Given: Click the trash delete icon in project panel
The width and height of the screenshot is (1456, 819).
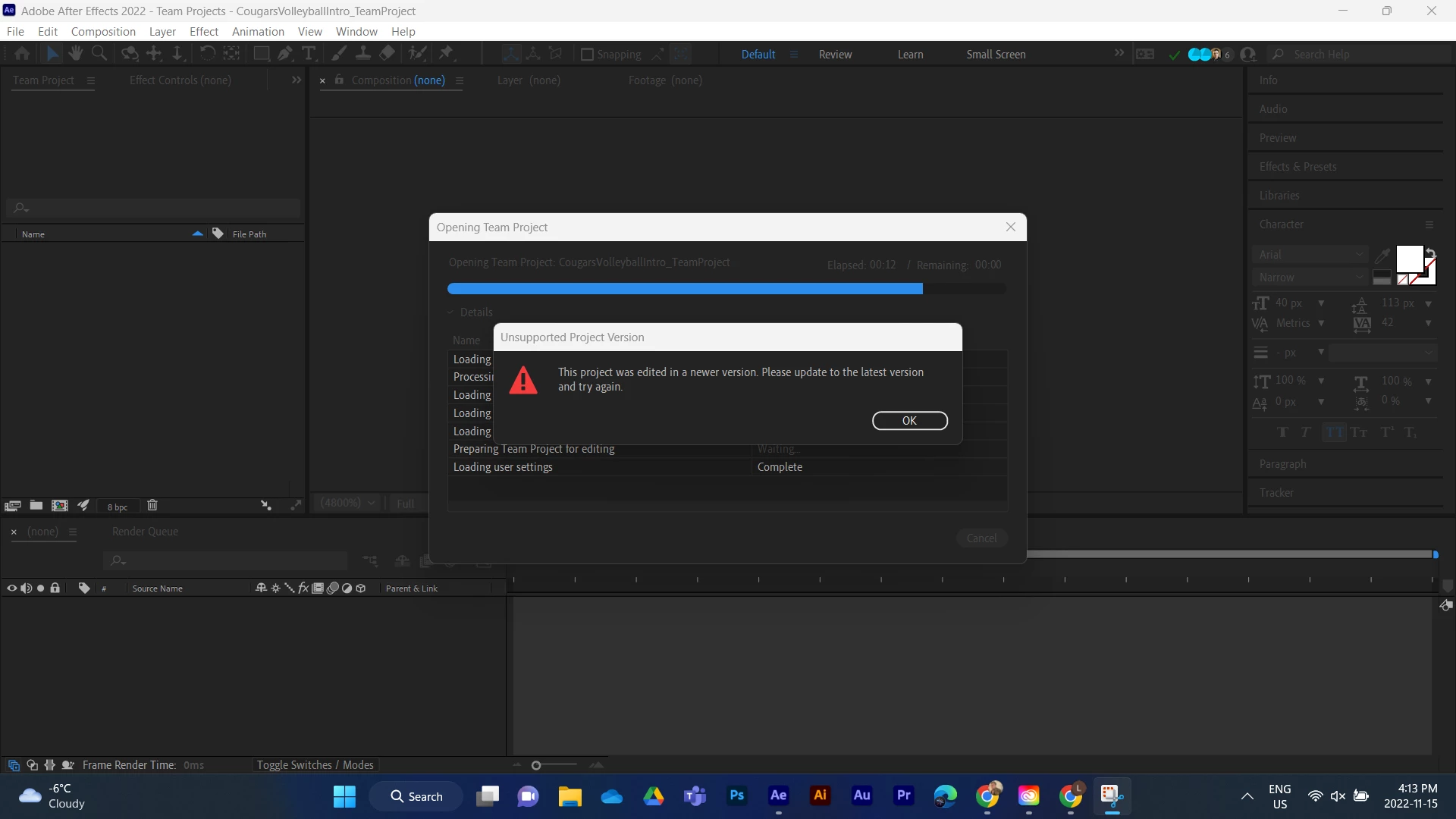Looking at the screenshot, I should coord(152,506).
